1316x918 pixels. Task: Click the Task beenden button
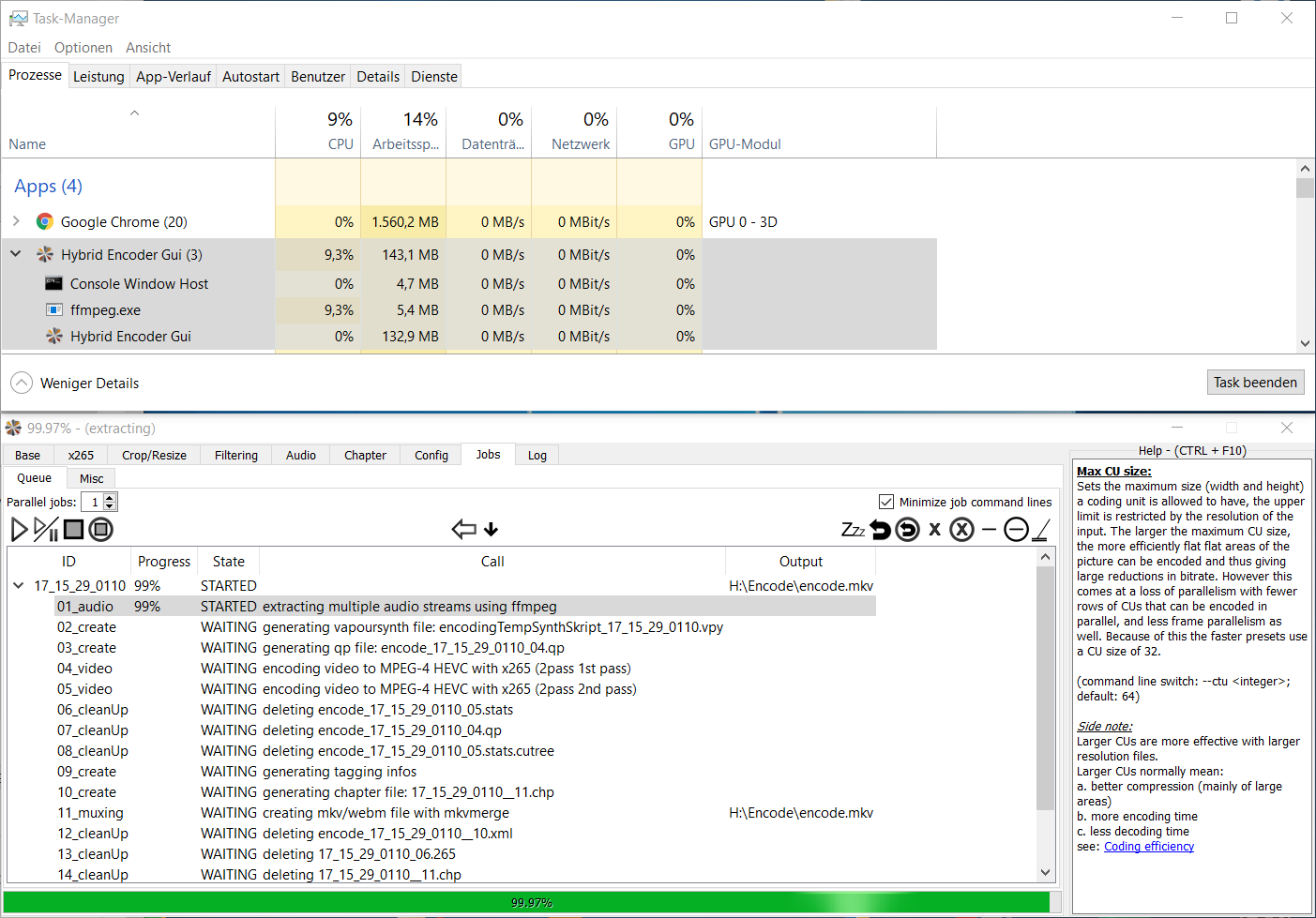pos(1255,383)
